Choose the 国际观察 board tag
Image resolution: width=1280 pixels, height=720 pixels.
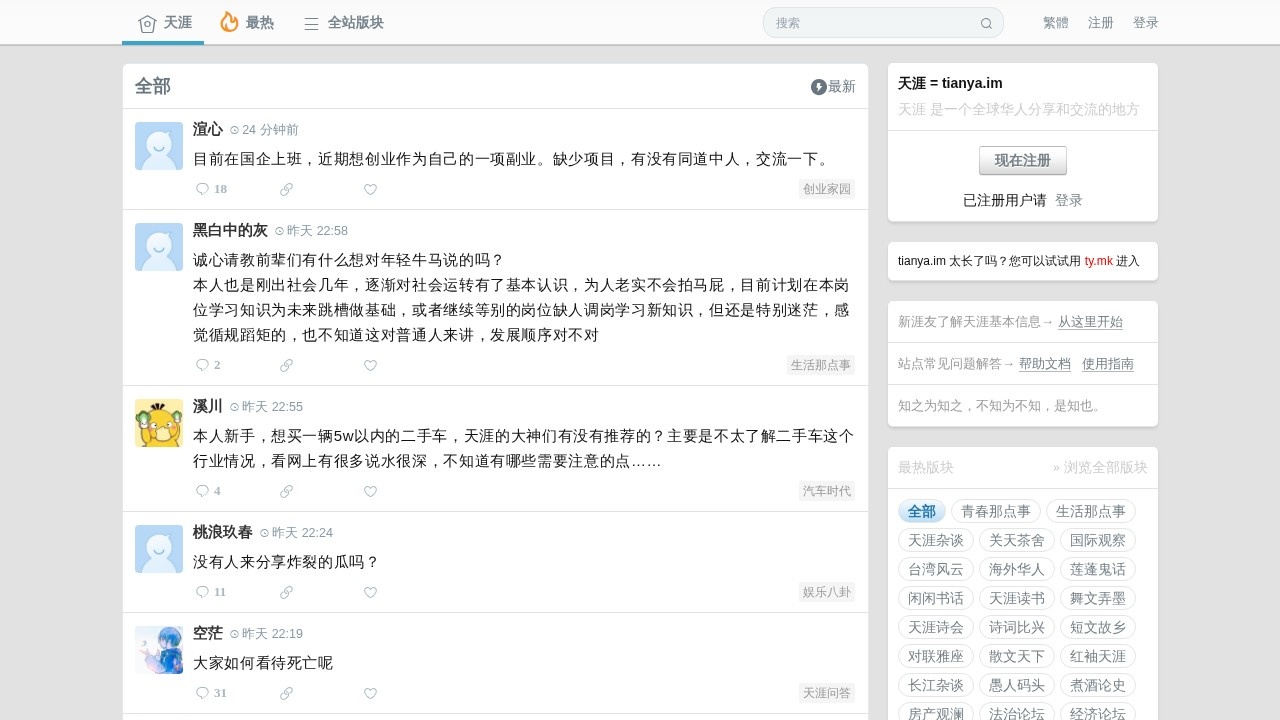[x=1097, y=540]
